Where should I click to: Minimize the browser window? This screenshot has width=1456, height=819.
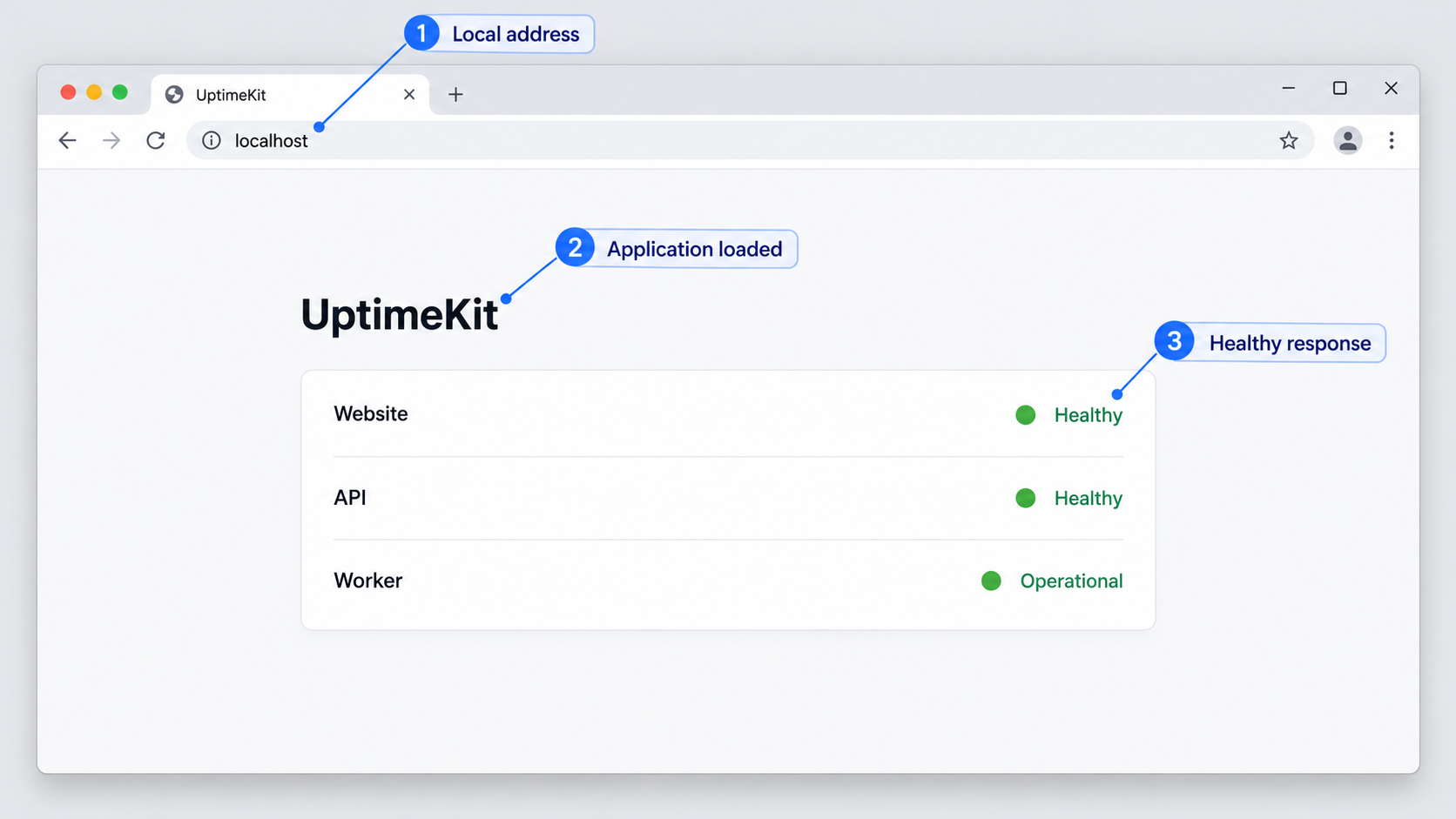[1289, 88]
